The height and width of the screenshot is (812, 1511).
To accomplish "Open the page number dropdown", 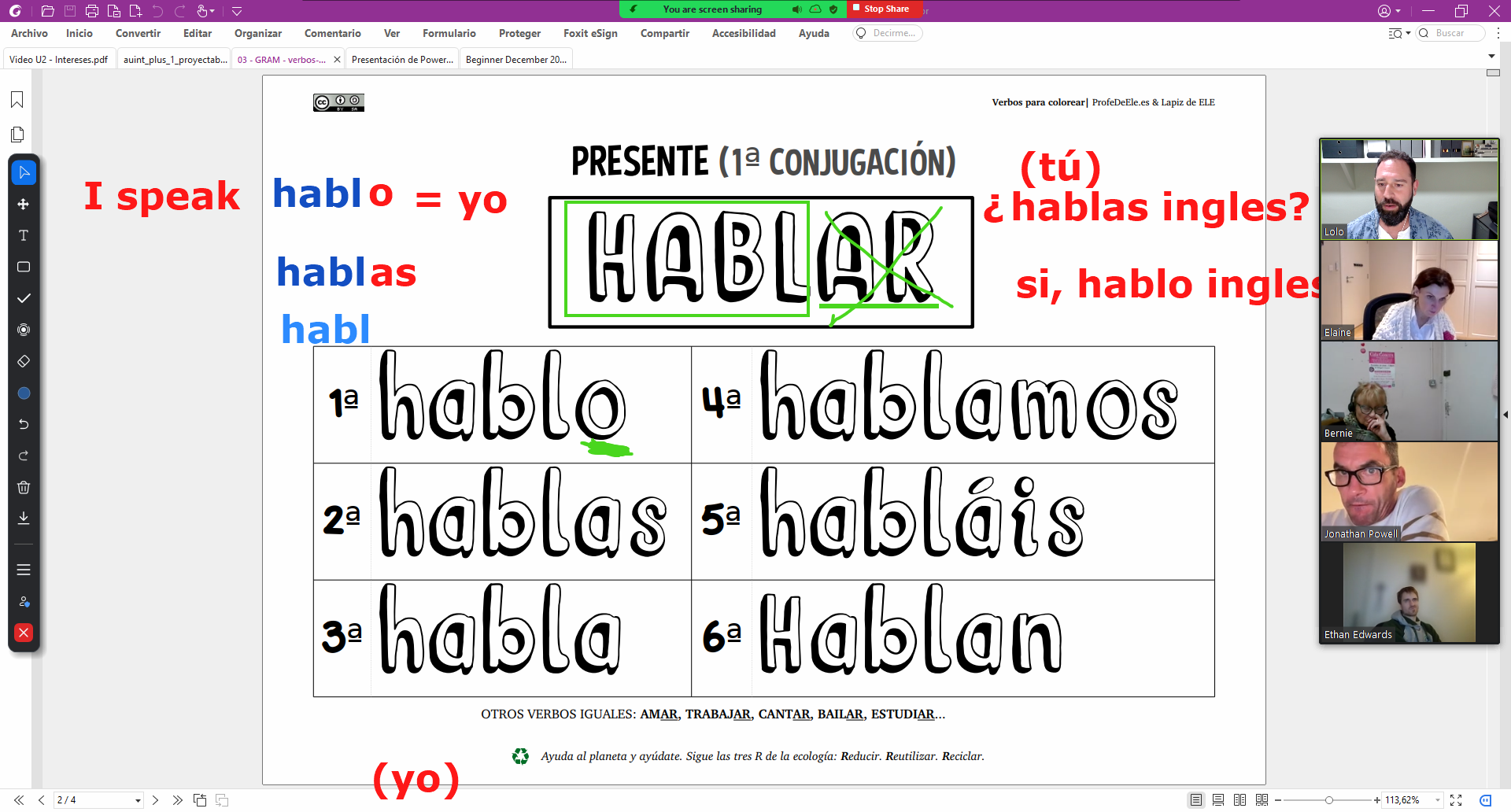I will coord(138,800).
